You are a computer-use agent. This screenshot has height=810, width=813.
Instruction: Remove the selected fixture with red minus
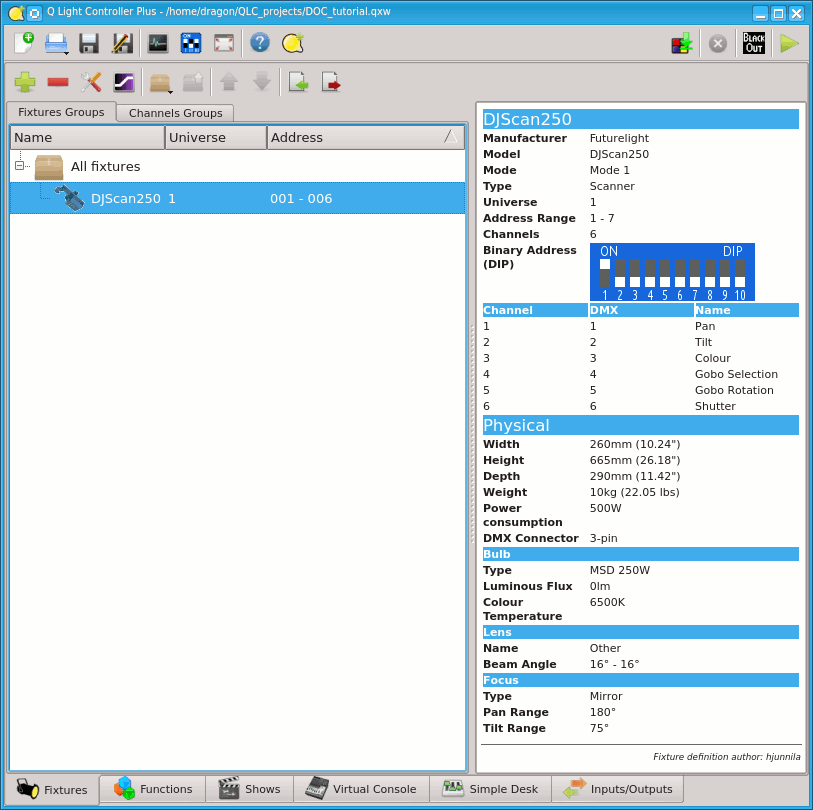click(58, 82)
